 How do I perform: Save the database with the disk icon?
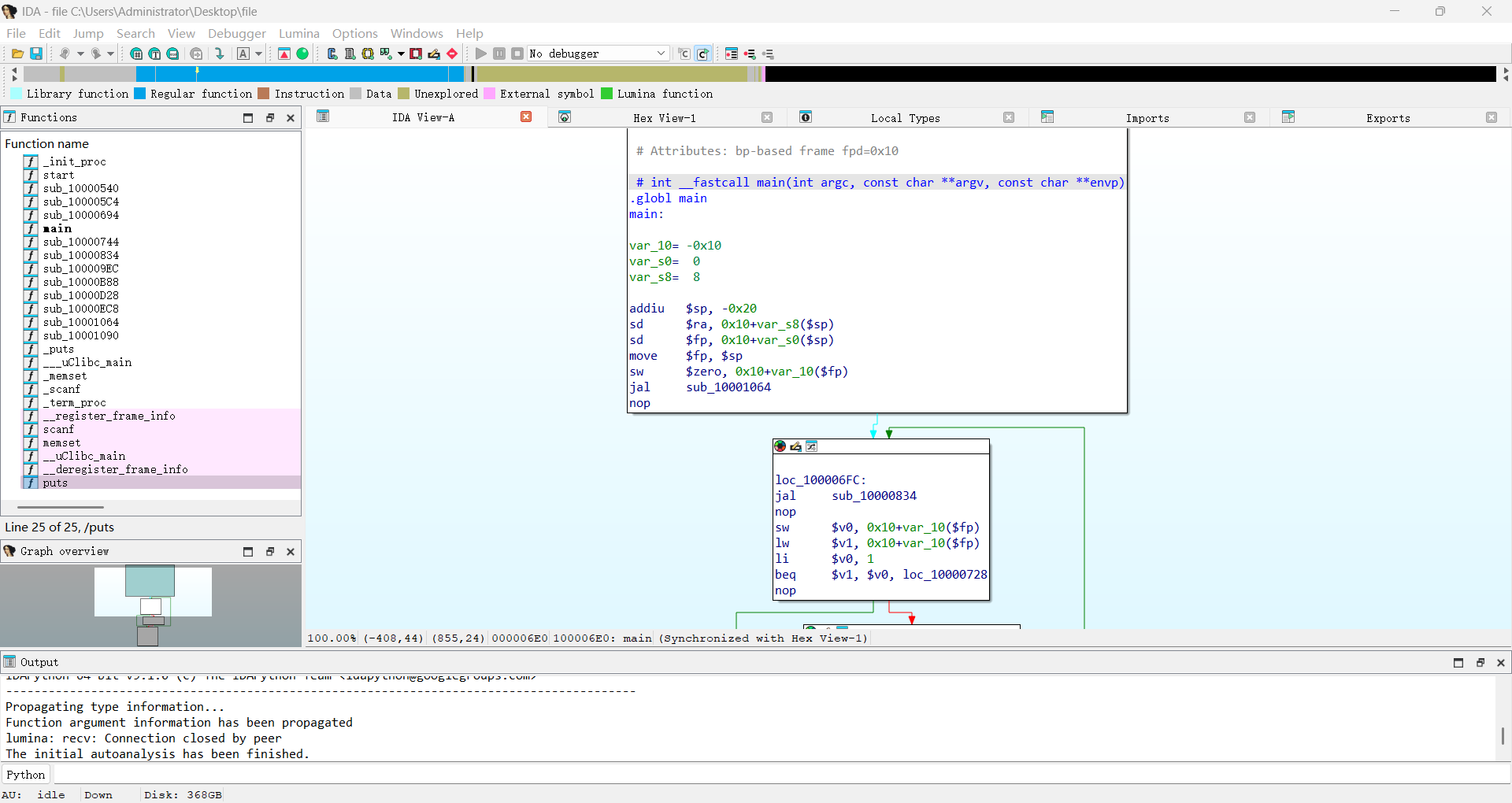coord(36,54)
